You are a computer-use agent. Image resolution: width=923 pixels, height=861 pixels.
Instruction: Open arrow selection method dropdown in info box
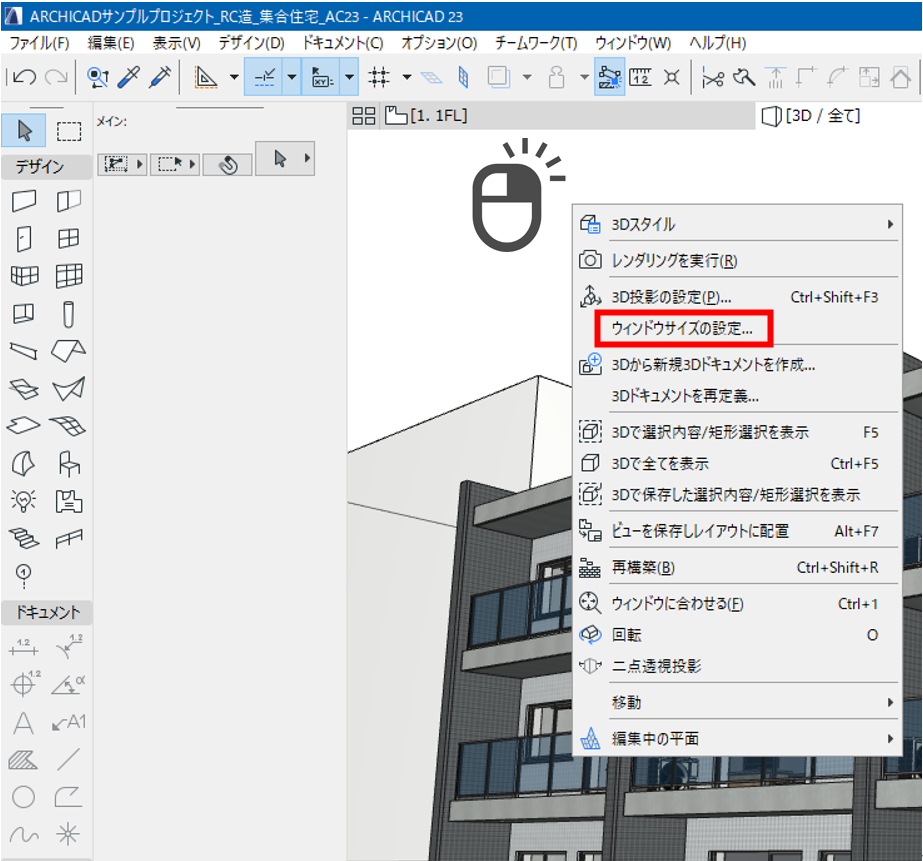(x=307, y=158)
